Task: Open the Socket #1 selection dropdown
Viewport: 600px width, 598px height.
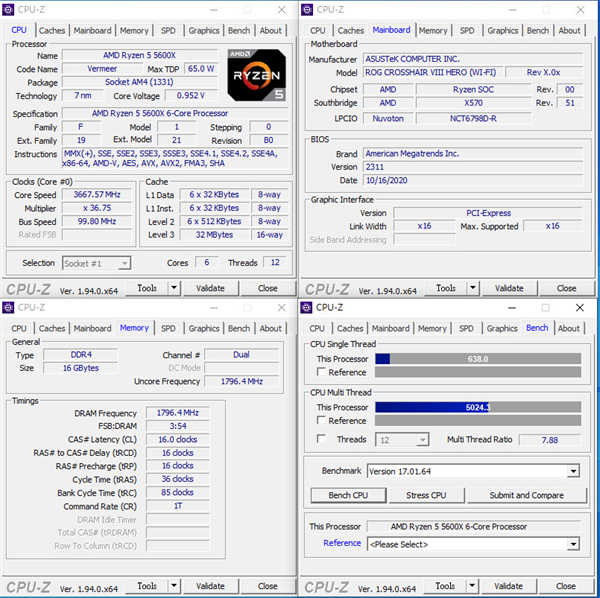Action: 96,263
